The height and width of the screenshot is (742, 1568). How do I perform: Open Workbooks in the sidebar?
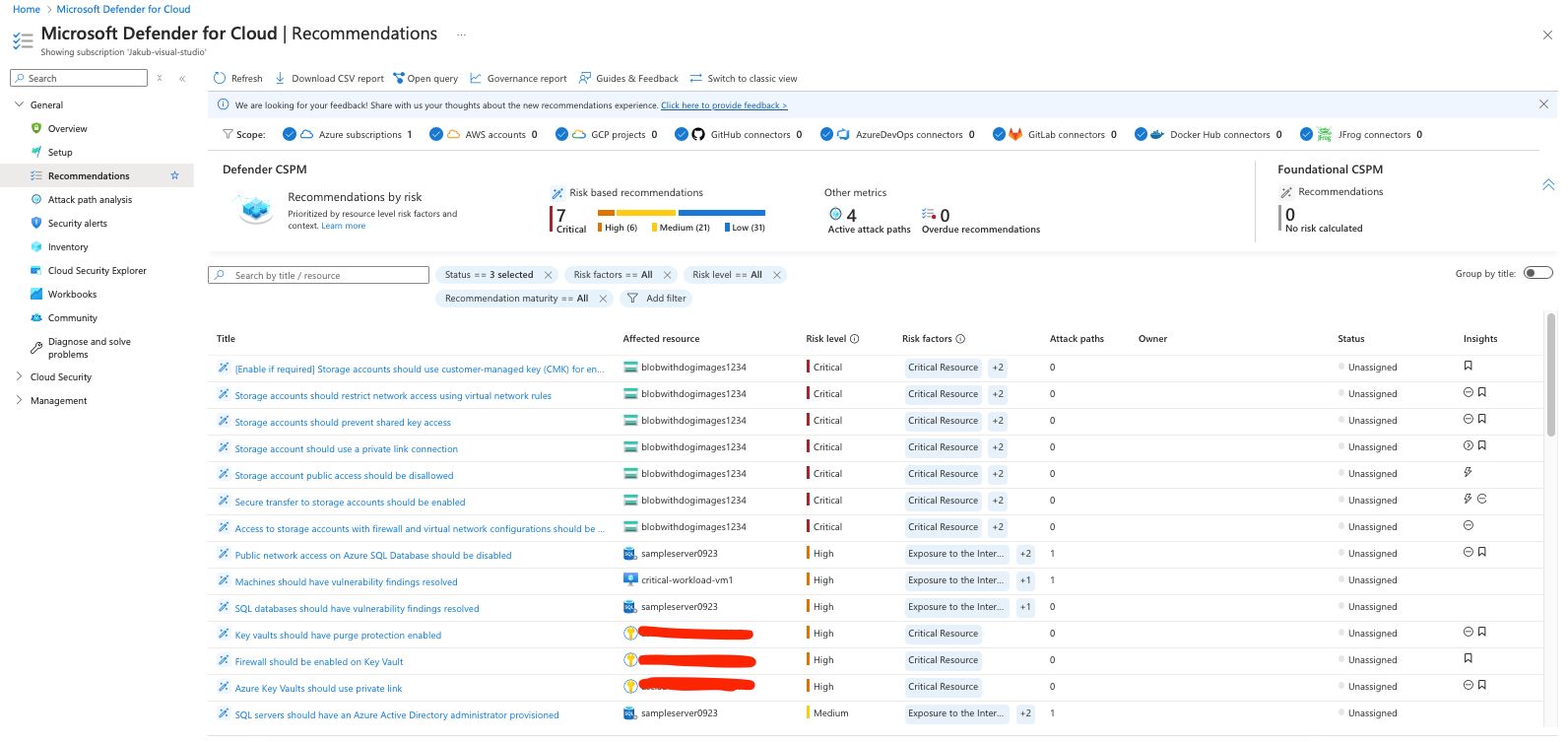coord(72,294)
